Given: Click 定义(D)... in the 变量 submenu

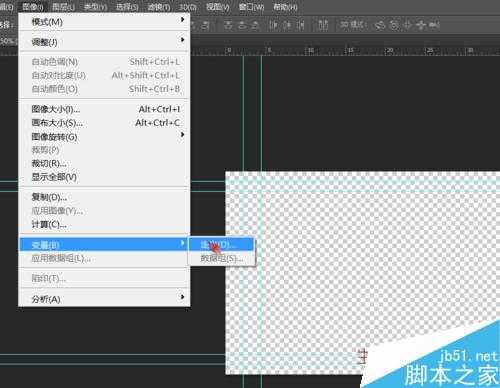Looking at the screenshot, I should [222, 245].
